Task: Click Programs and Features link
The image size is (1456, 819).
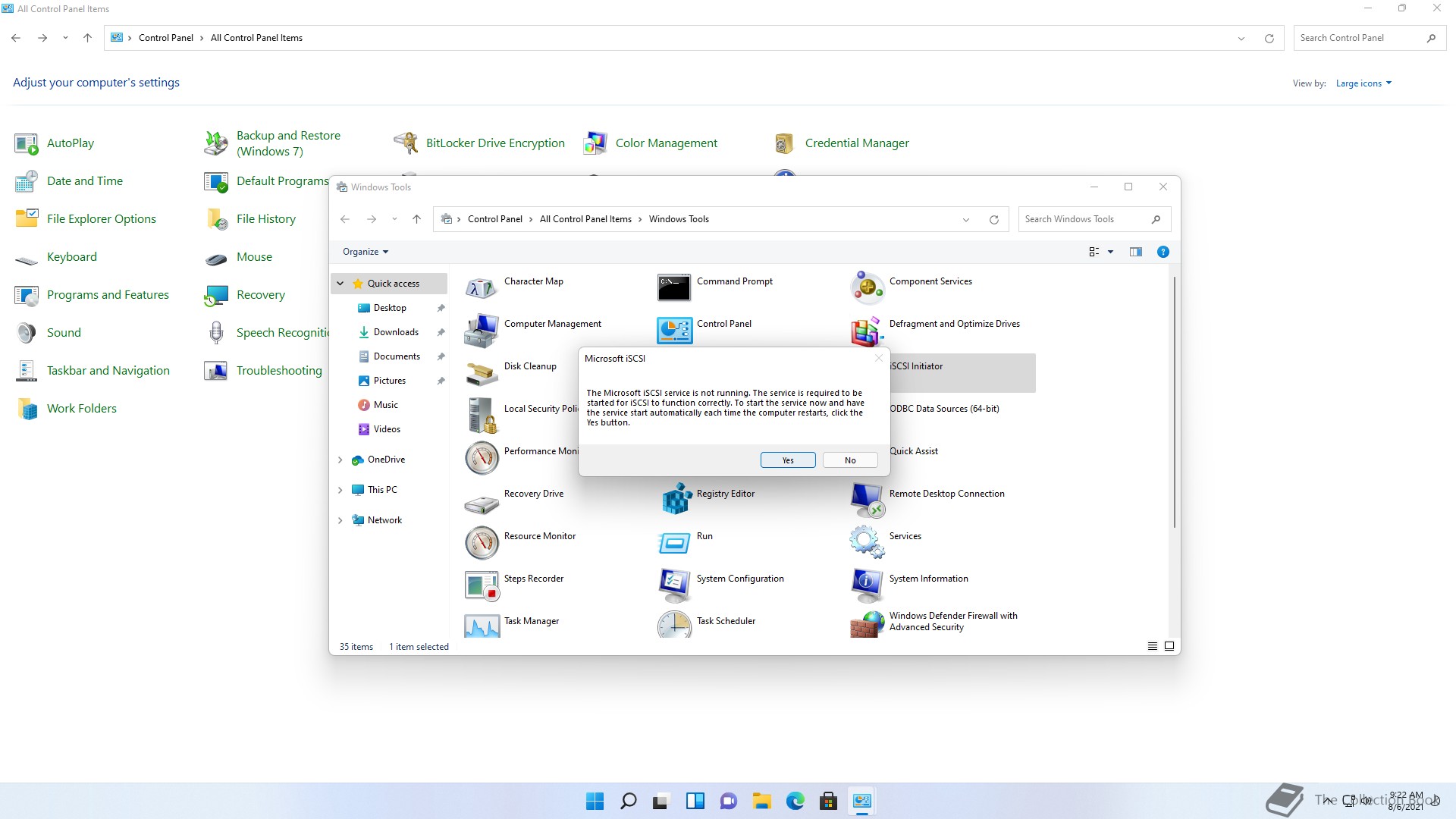Action: (108, 294)
